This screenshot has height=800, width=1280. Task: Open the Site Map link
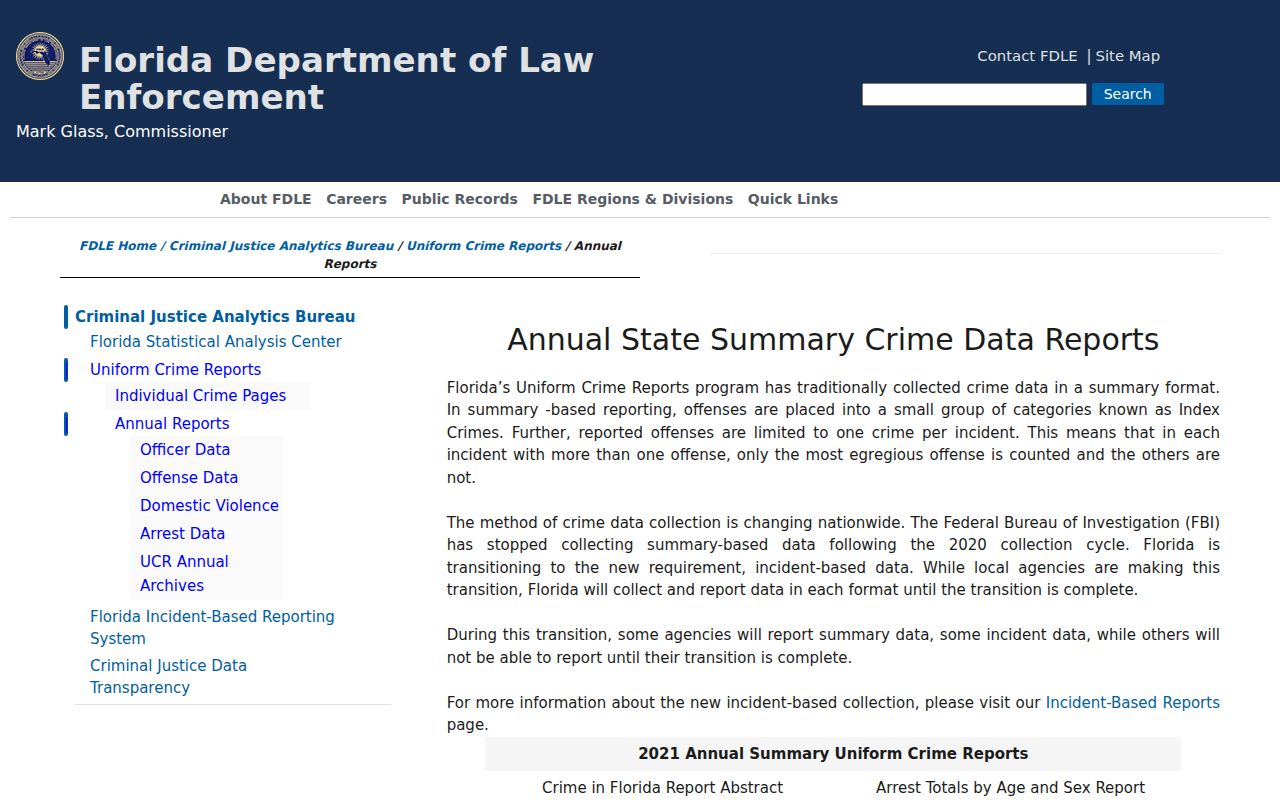tap(1127, 56)
